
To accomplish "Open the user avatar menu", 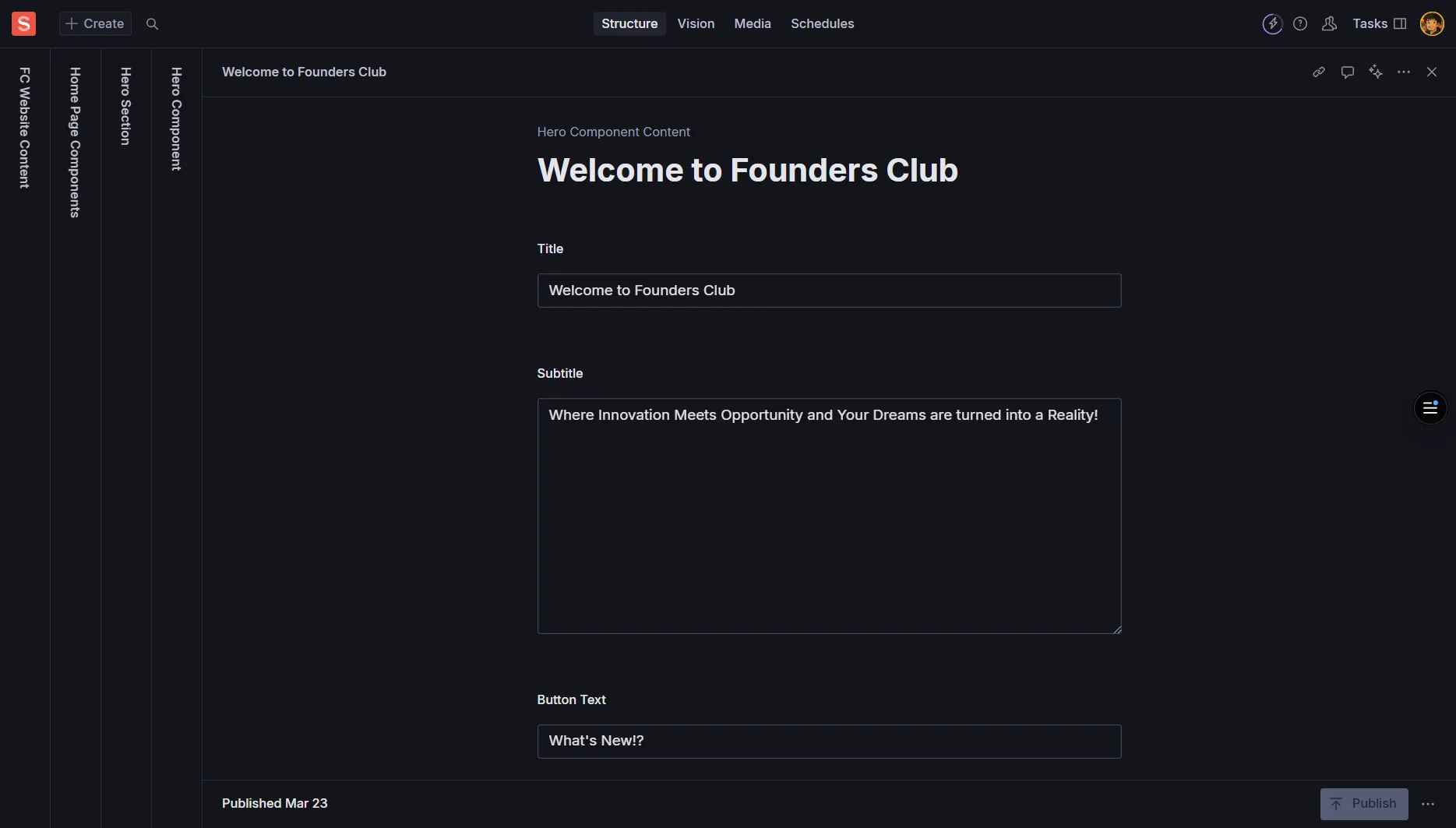I will pos(1432,24).
